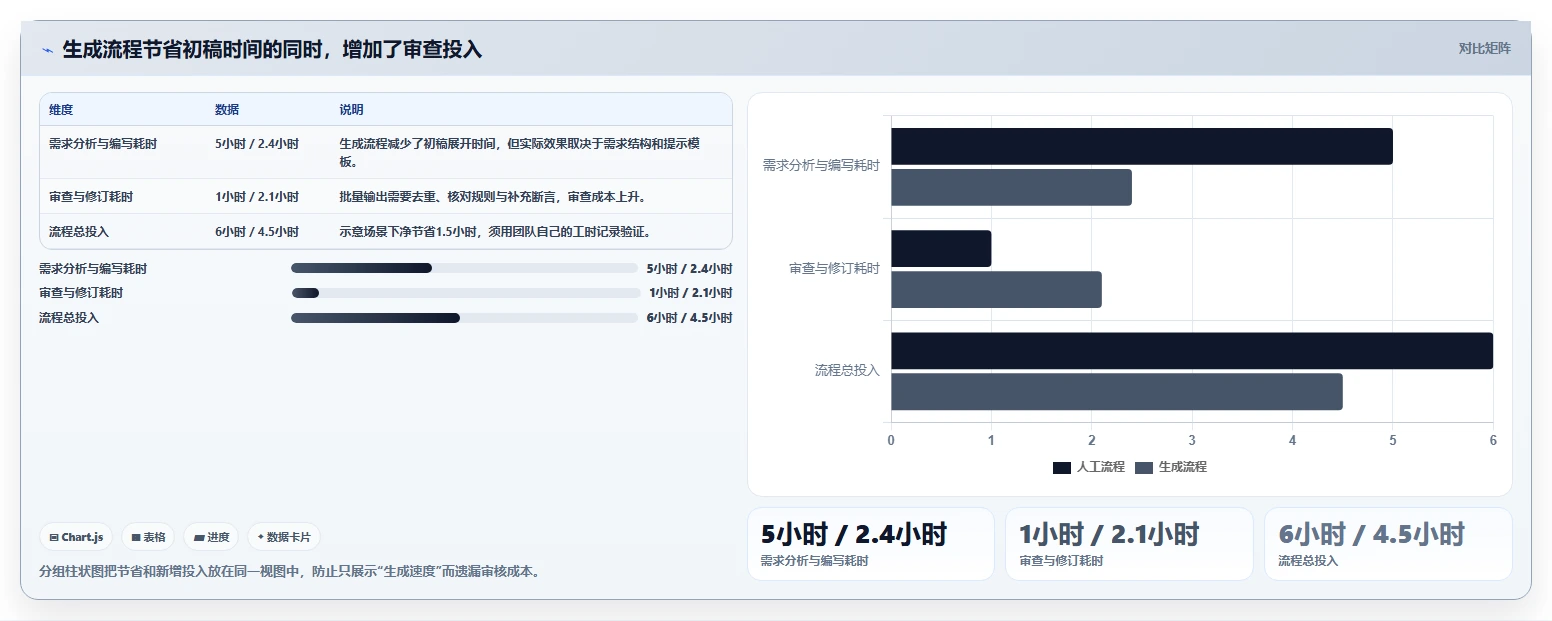Click the lightning icon beside the slide title
The width and height of the screenshot is (1552, 621).
click(48, 50)
